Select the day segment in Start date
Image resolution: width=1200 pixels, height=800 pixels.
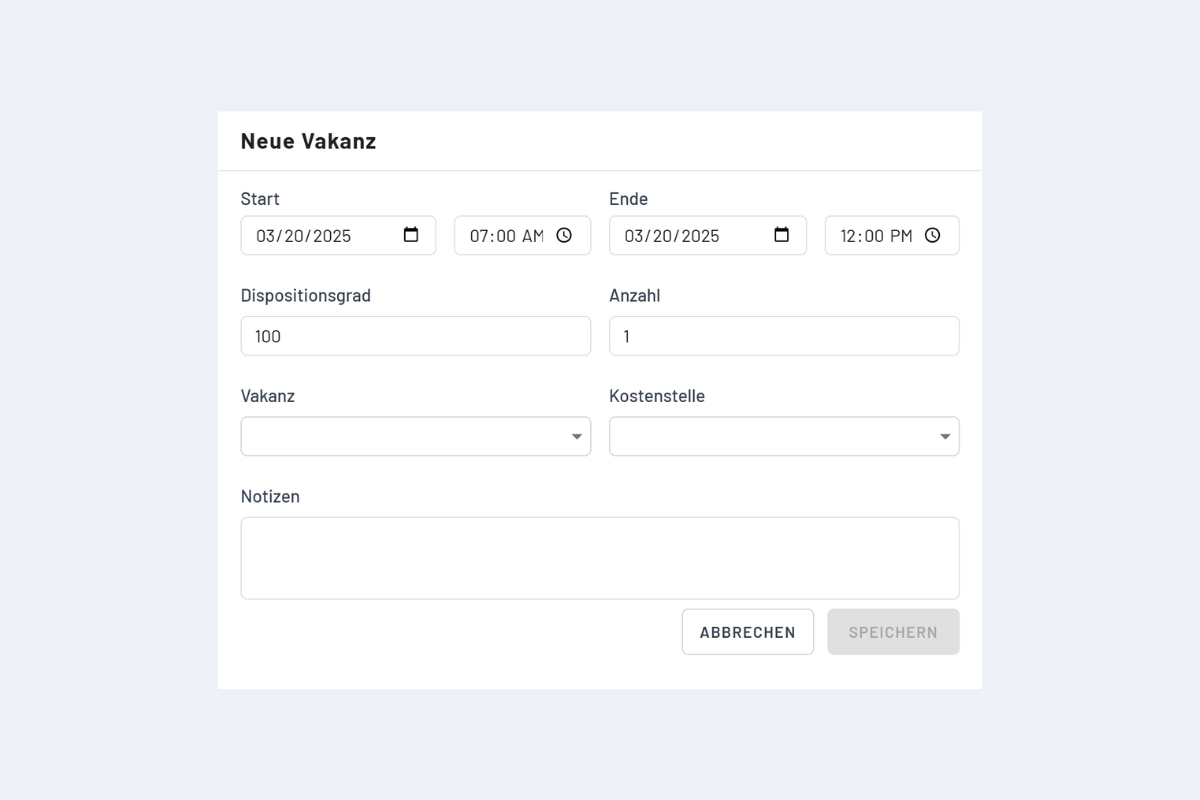(x=294, y=236)
